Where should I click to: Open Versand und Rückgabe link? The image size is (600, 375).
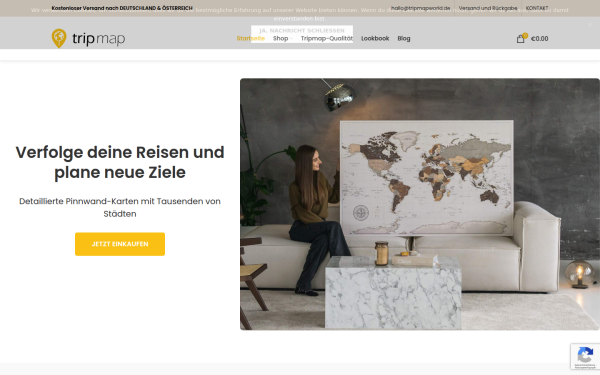pyautogui.click(x=488, y=8)
